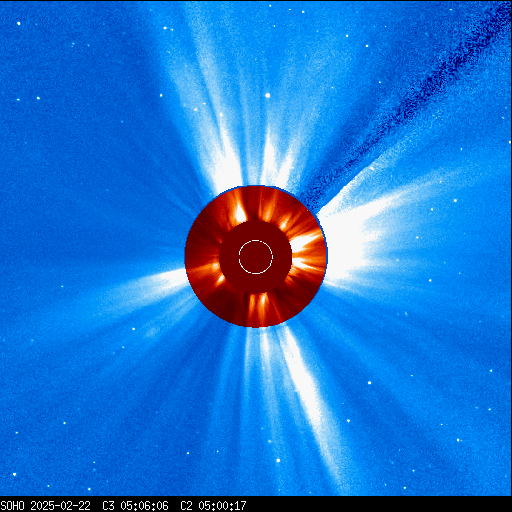The height and width of the screenshot is (512, 512).
Task: Select the C2 05:00:17 timestamp
Action: 213,506
